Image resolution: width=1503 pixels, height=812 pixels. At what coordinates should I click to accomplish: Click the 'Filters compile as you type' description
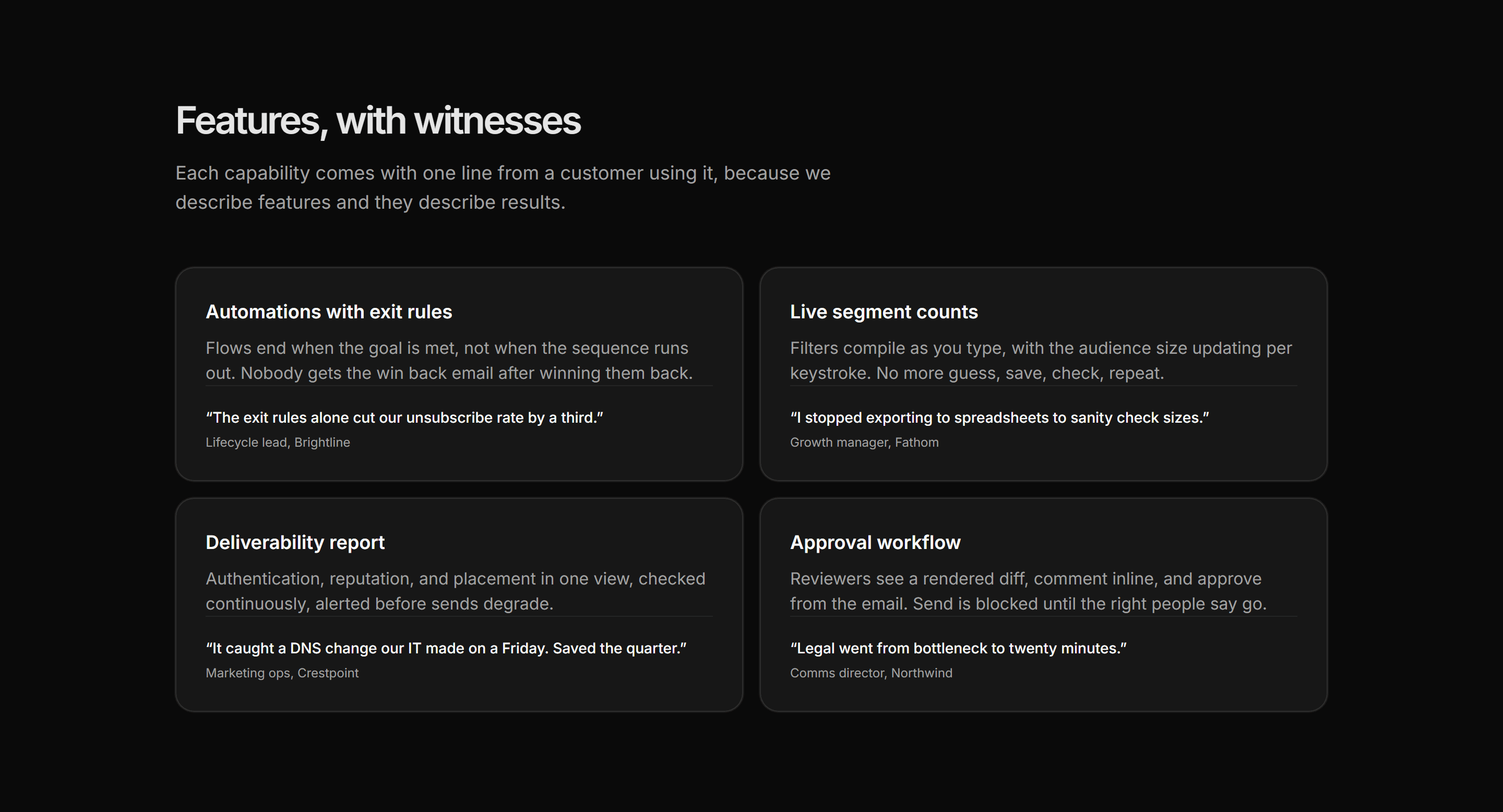[1041, 361]
